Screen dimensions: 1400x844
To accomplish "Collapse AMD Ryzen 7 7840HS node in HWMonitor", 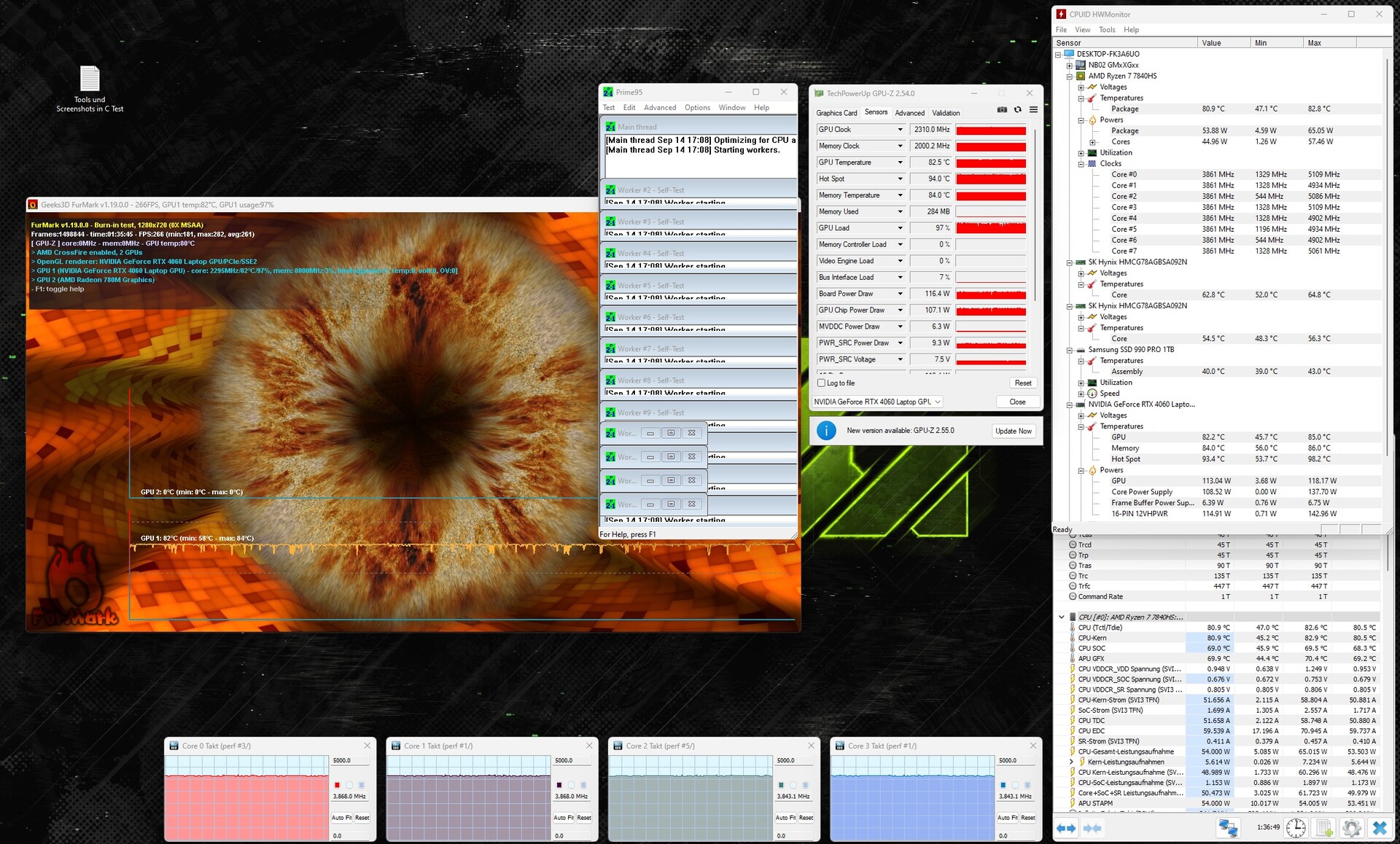I will click(x=1070, y=76).
